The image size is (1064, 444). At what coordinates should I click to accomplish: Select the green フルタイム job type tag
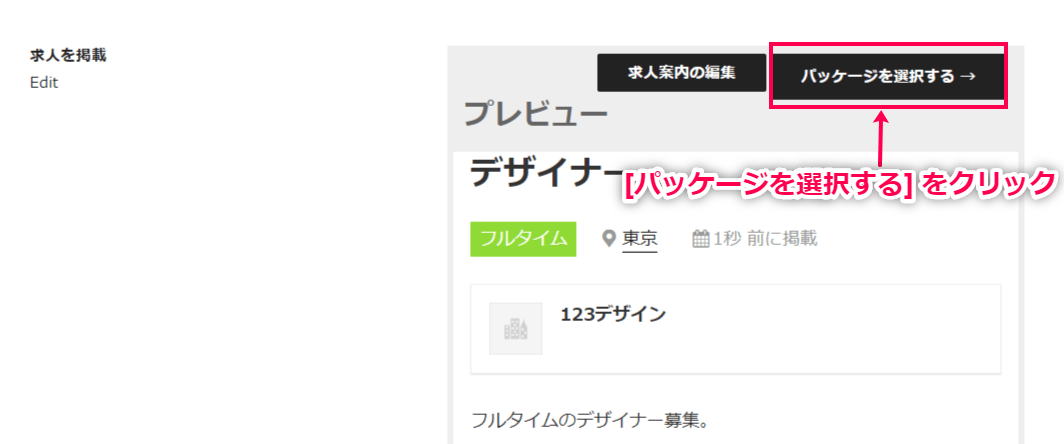pyautogui.click(x=523, y=239)
